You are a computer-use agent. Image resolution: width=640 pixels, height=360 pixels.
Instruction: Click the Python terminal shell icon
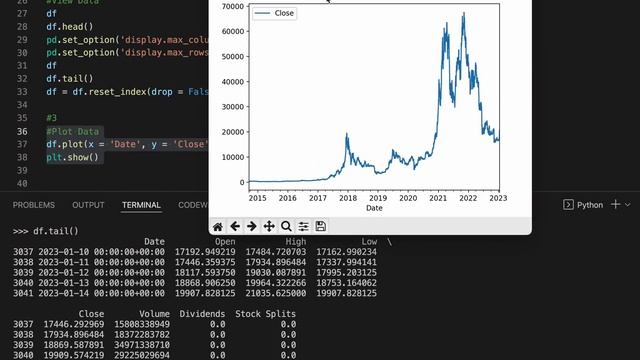(x=568, y=204)
